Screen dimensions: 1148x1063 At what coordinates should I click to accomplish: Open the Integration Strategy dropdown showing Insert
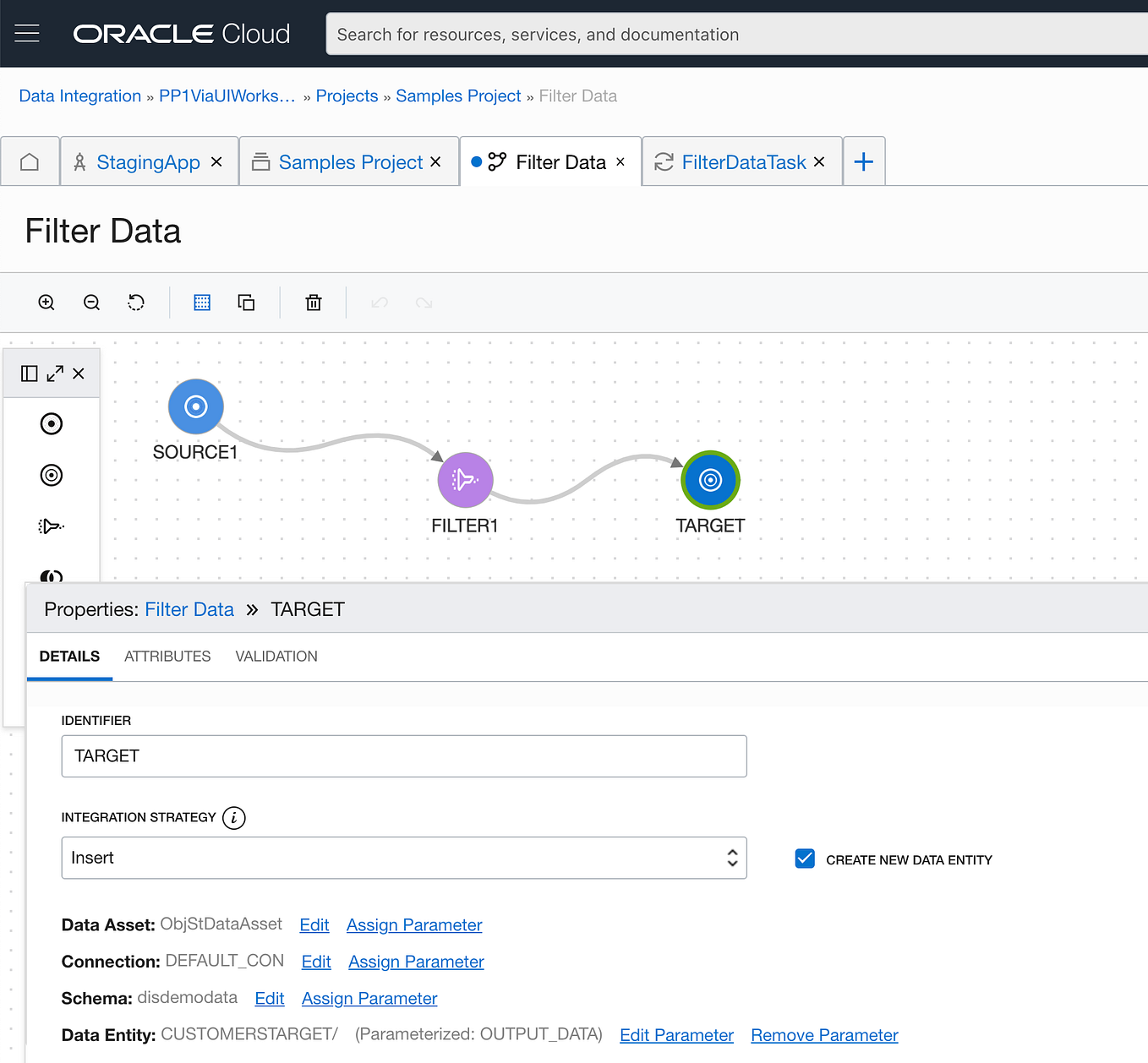point(404,858)
